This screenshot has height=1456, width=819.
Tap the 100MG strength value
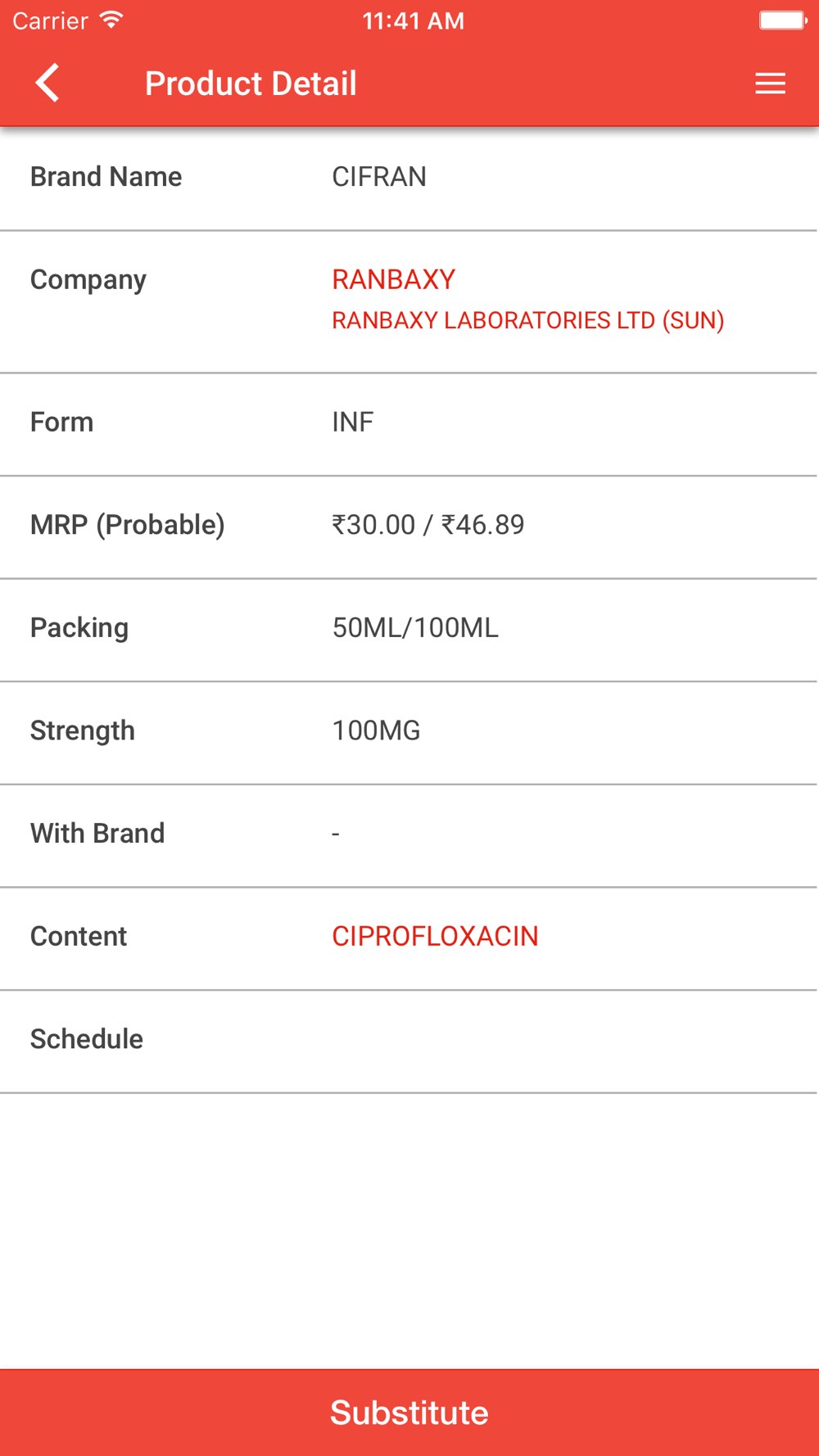pos(376,730)
